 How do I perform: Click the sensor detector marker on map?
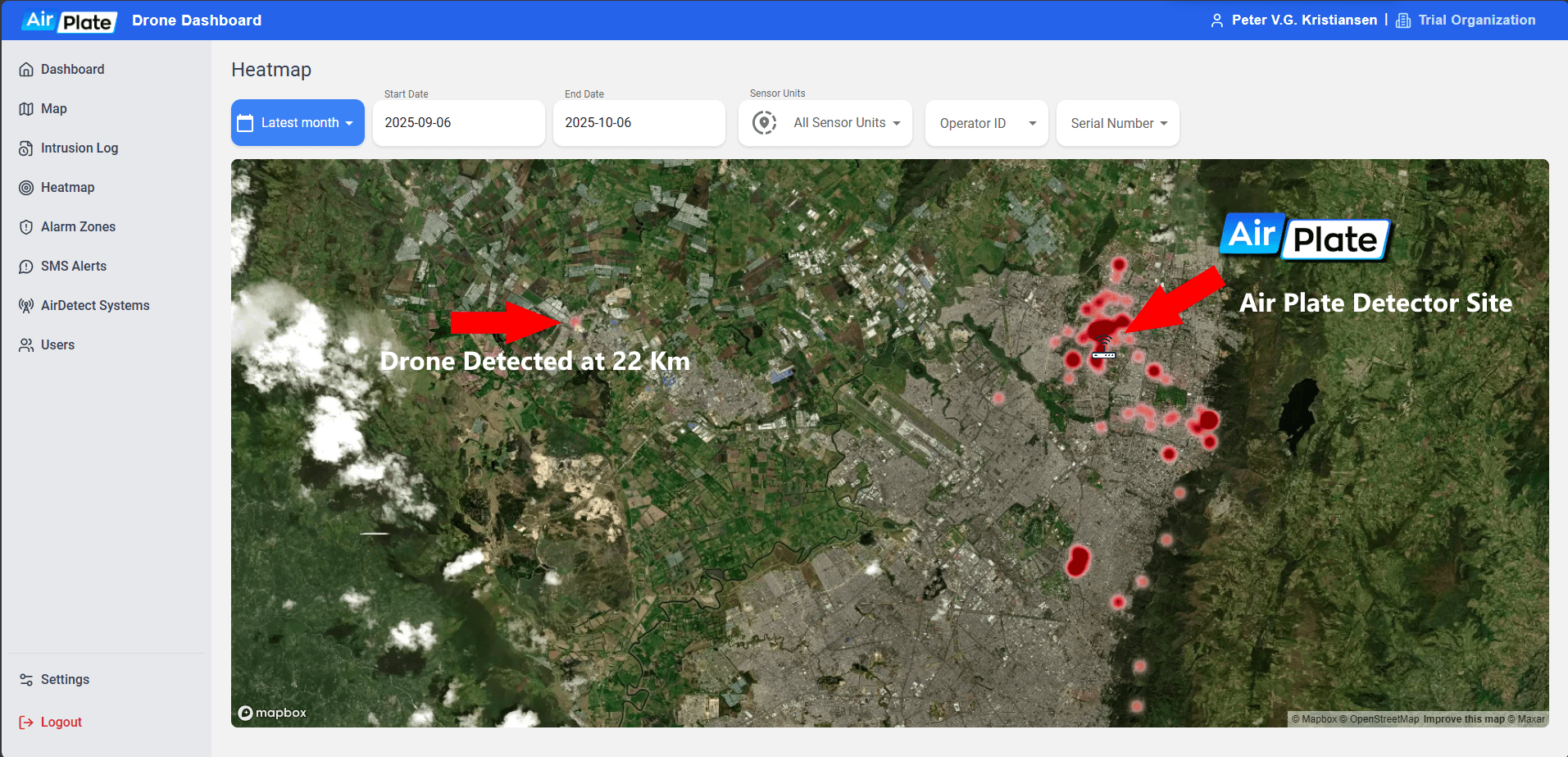click(1104, 348)
